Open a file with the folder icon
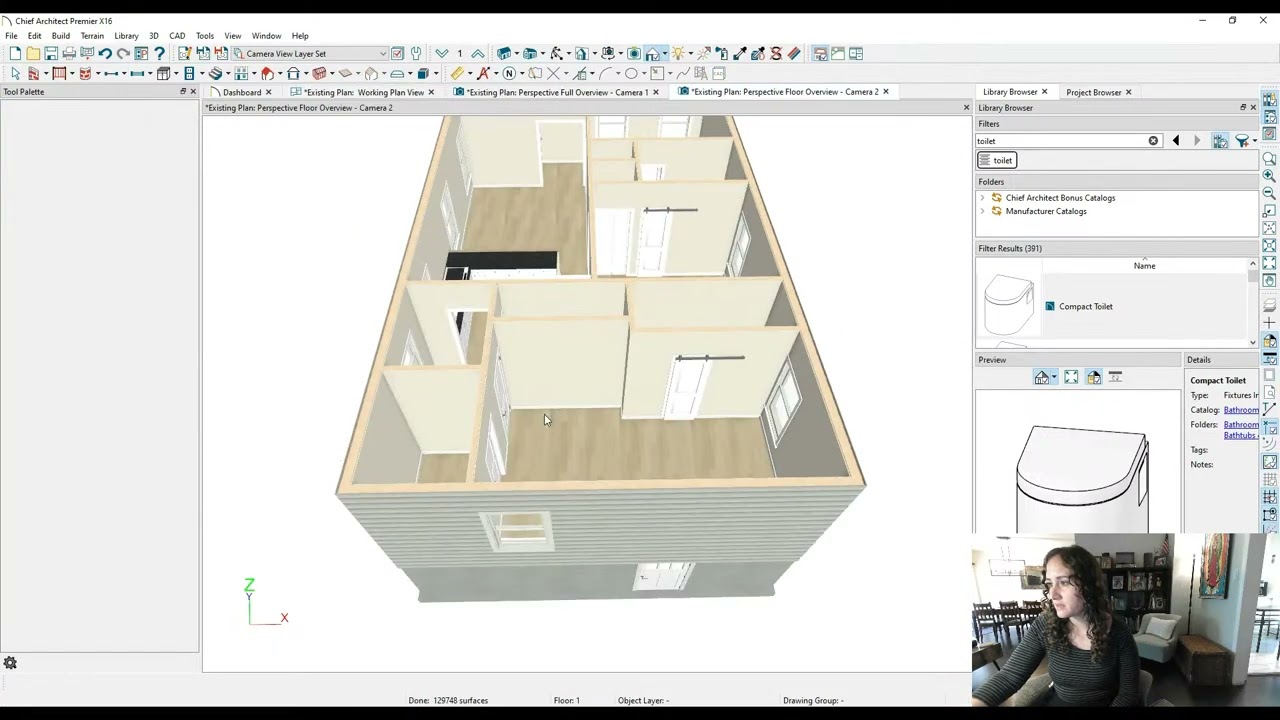1280x720 pixels. tap(33, 53)
